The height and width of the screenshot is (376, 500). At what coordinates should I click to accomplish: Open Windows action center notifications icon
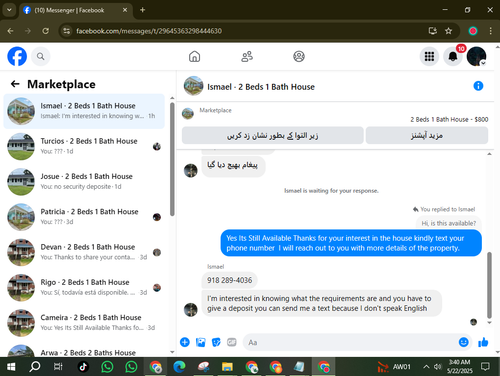[x=485, y=367]
